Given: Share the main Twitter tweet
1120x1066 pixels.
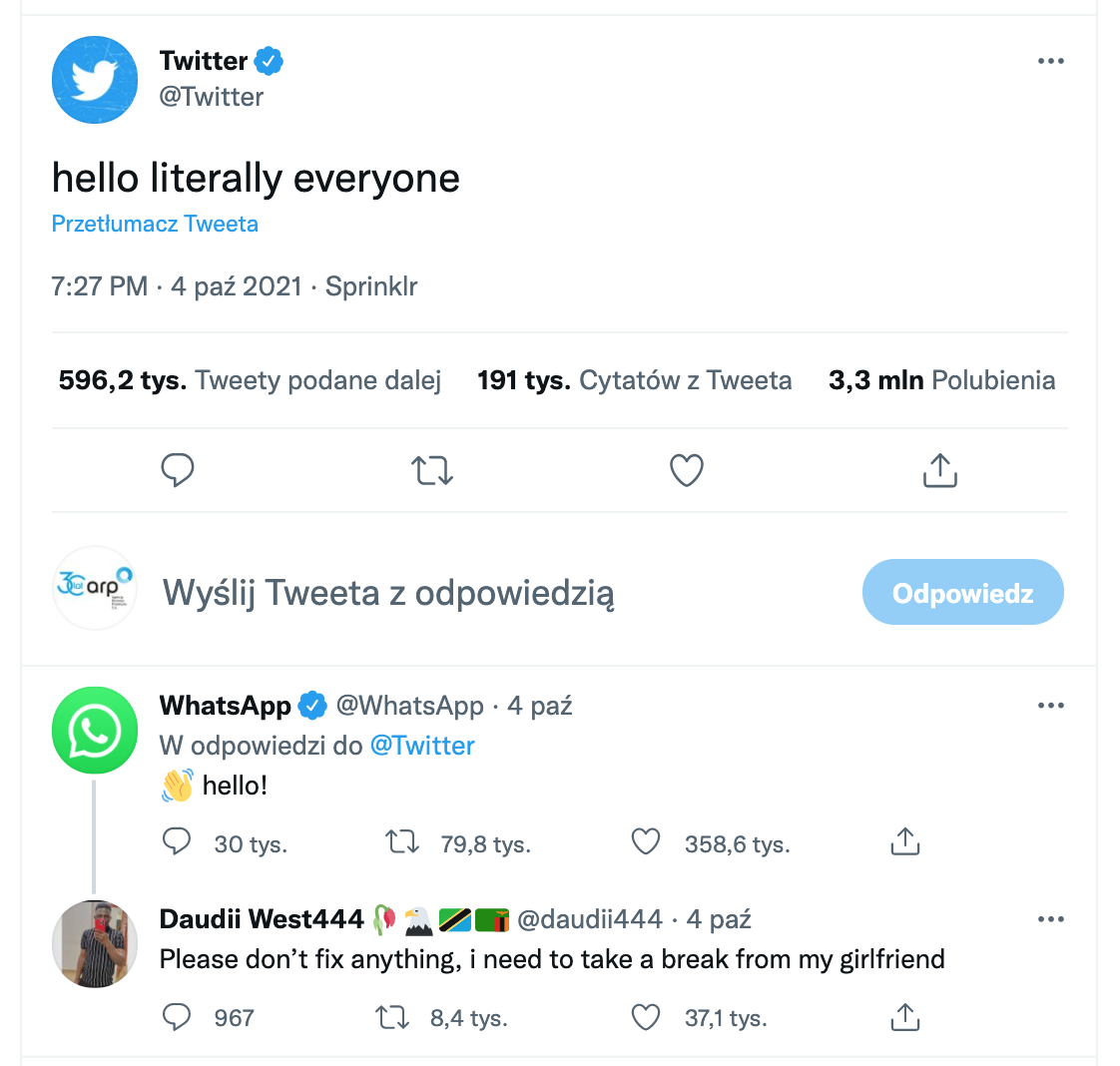Looking at the screenshot, I should click(x=939, y=469).
